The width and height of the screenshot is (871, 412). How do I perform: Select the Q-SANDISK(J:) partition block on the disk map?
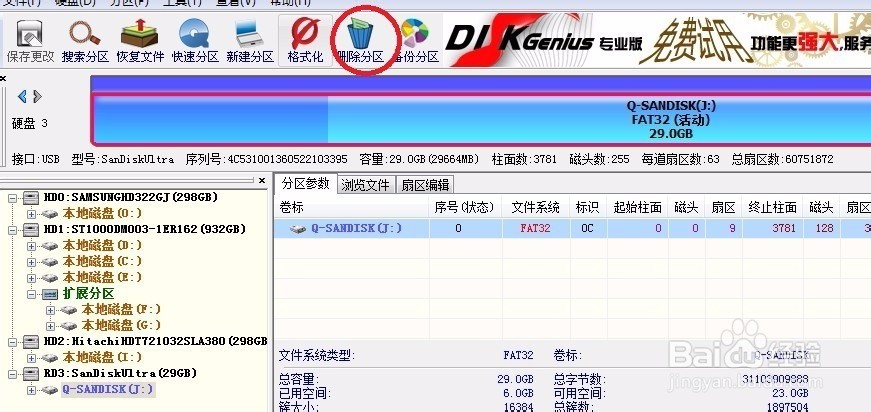point(480,119)
